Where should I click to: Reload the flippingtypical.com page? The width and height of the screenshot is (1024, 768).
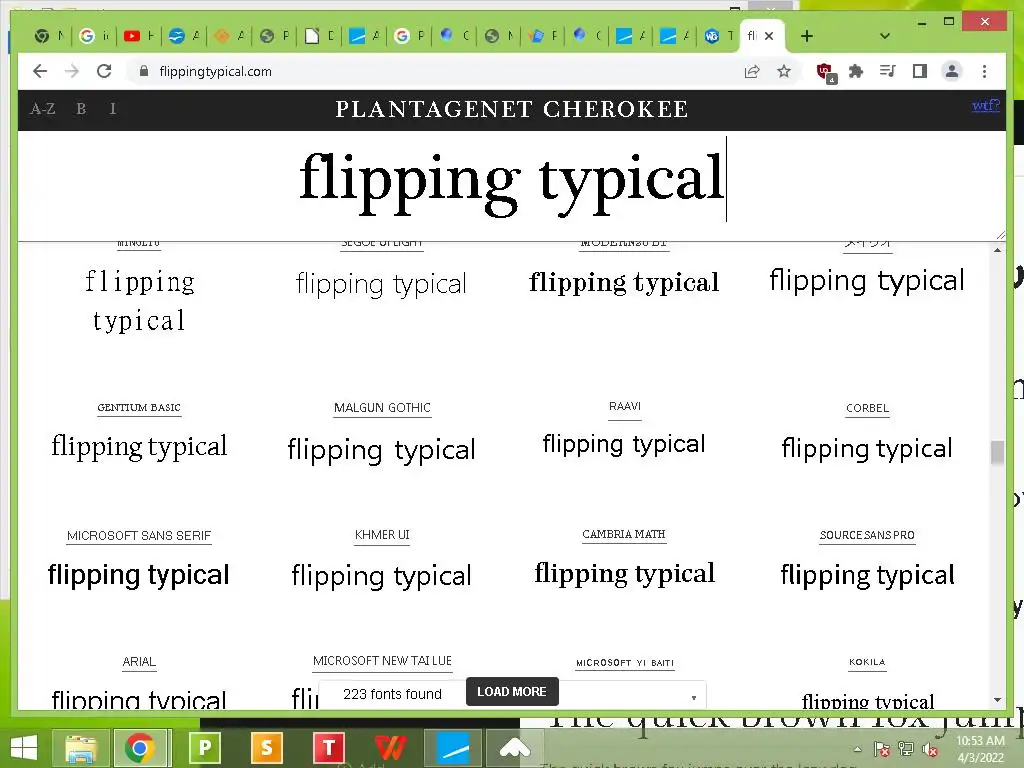coord(104,71)
